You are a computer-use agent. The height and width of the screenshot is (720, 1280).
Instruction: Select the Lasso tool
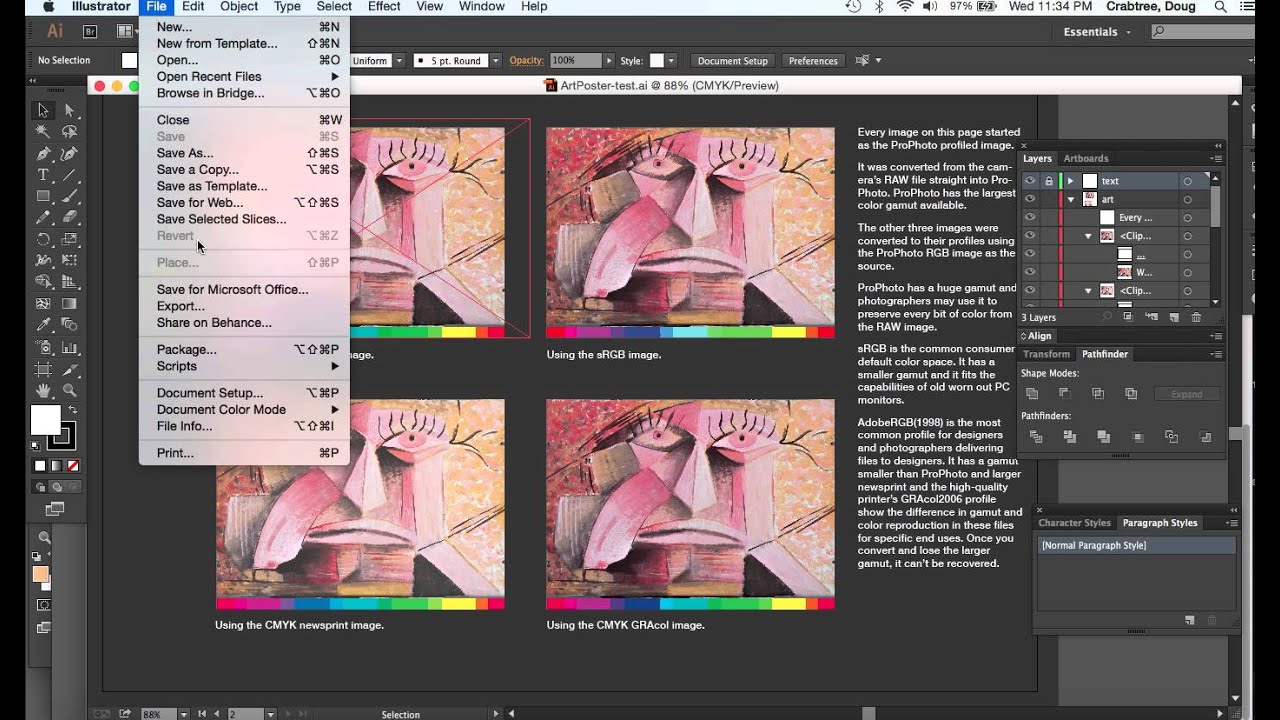(x=70, y=132)
